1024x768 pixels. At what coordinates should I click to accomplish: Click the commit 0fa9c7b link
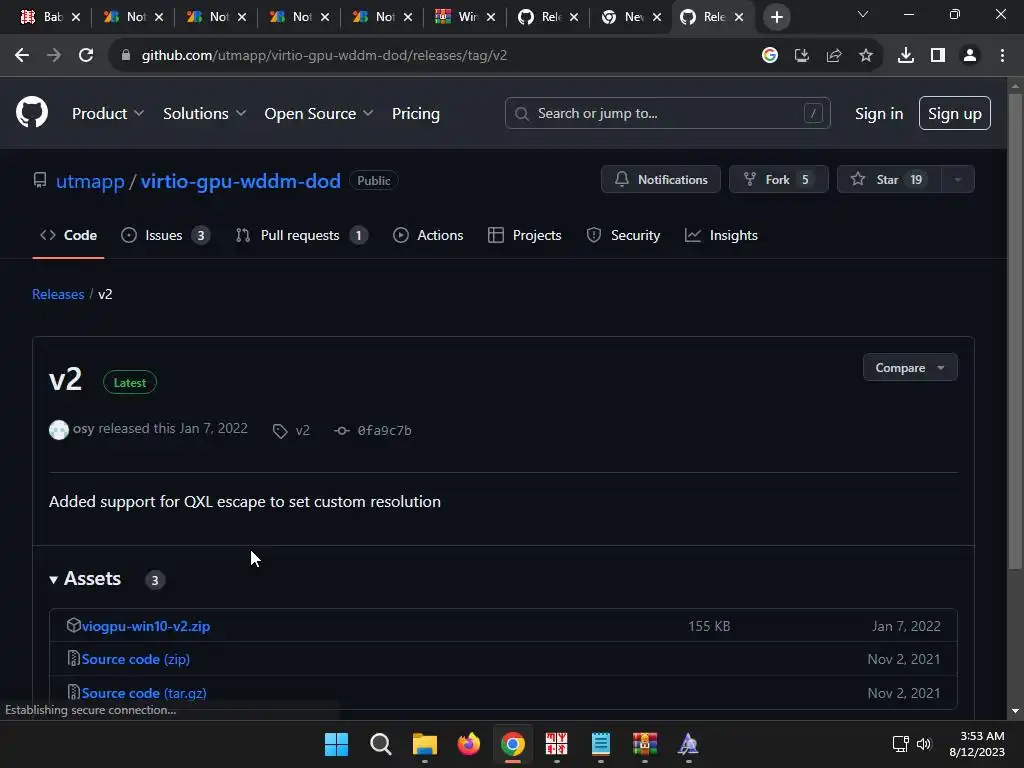point(384,430)
